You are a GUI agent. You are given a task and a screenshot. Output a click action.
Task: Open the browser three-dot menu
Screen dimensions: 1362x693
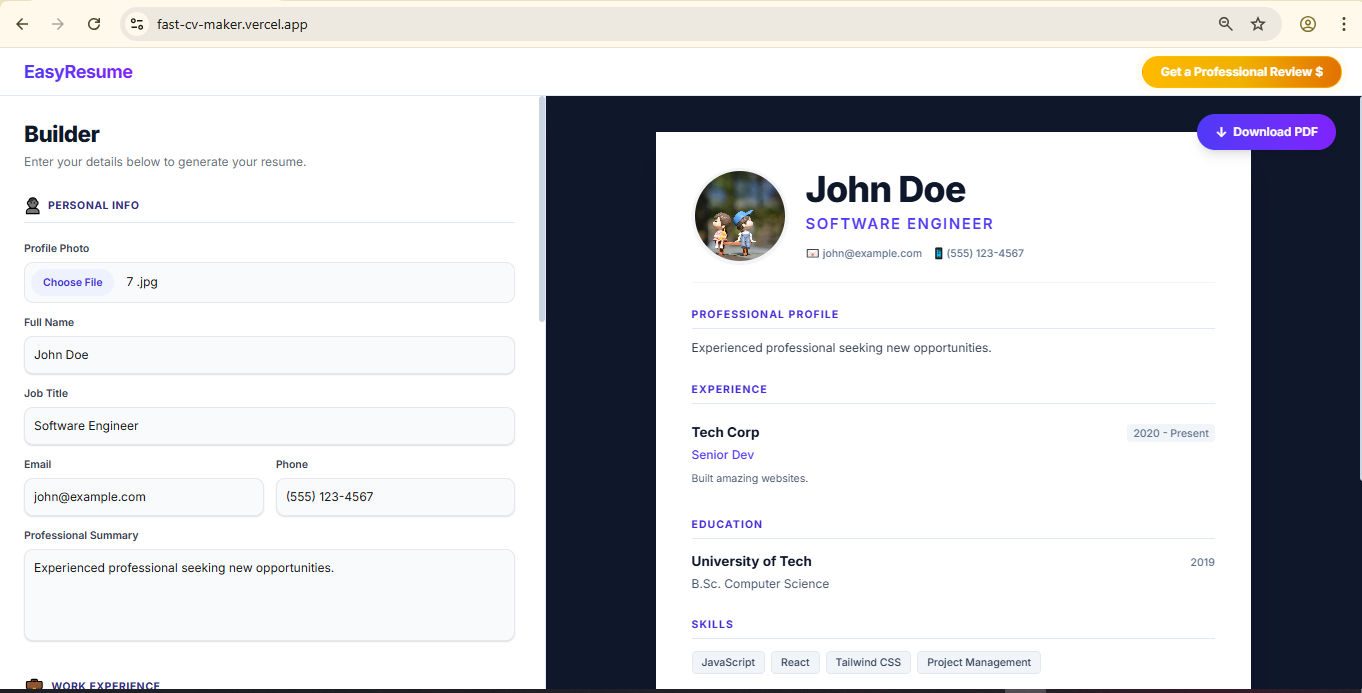click(x=1343, y=23)
